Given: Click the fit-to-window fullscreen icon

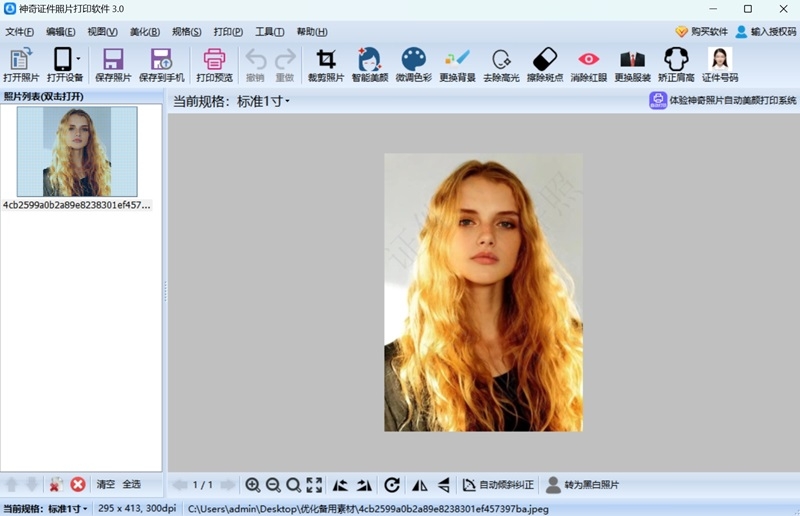Looking at the screenshot, I should pyautogui.click(x=314, y=485).
